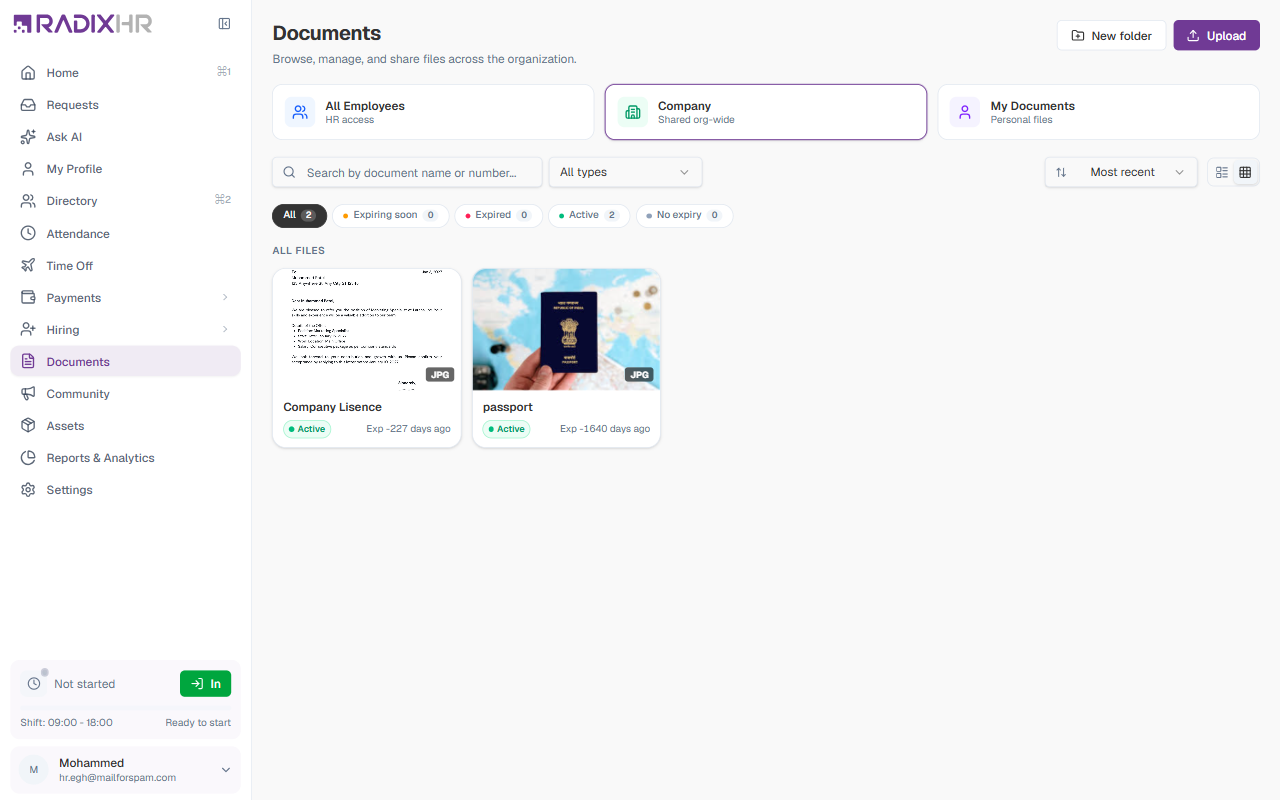The image size is (1280, 800).
Task: Filter by All documents chip
Action: coord(299,215)
